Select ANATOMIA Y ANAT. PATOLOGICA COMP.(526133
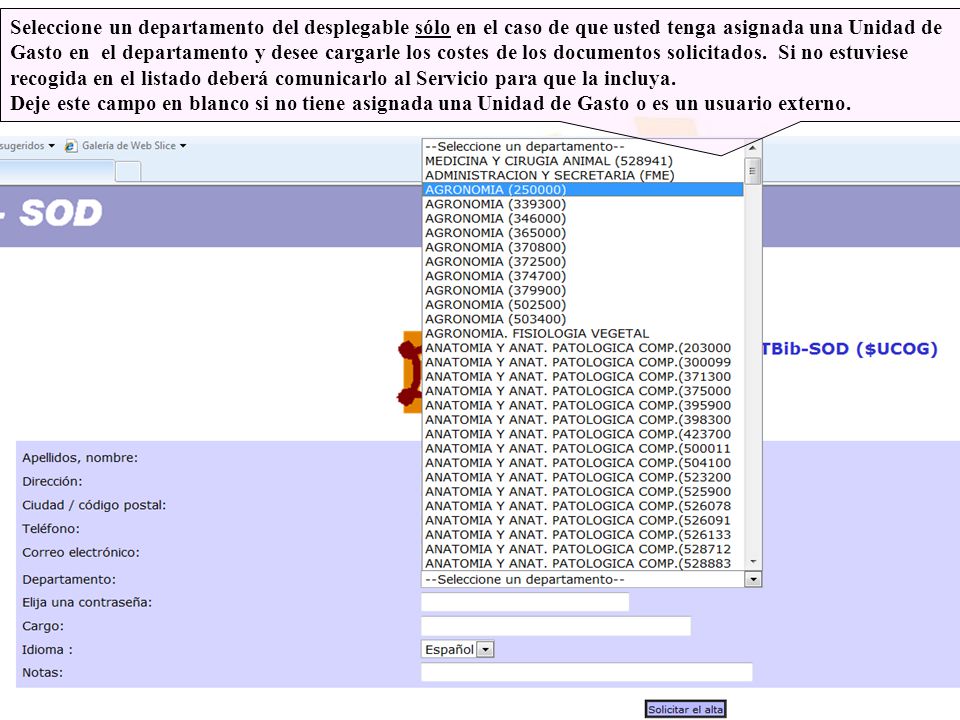 point(583,535)
